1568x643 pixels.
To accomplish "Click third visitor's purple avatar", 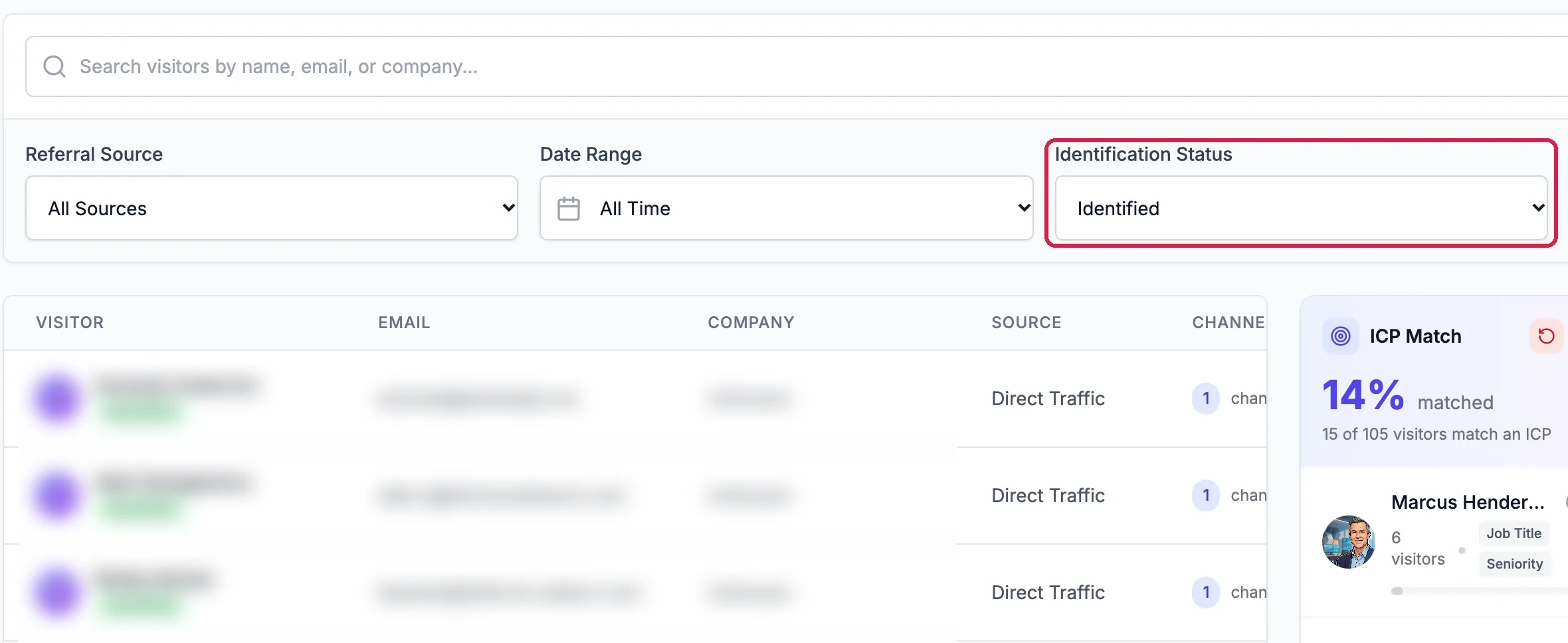I will tap(57, 593).
